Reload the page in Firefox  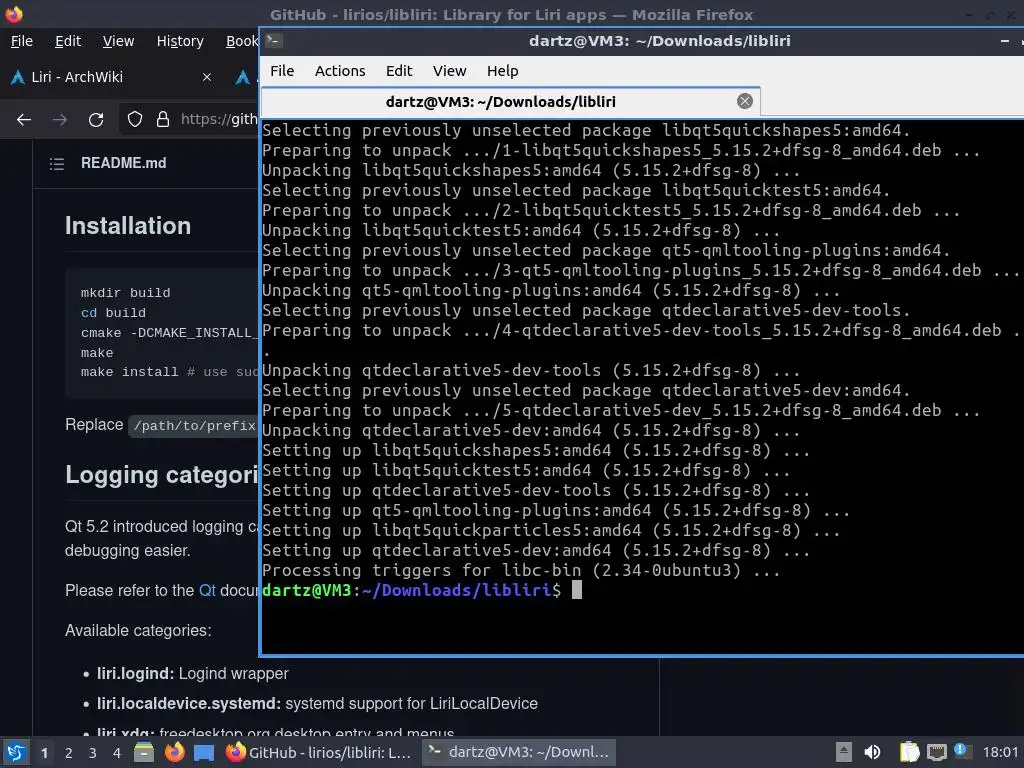(x=96, y=120)
